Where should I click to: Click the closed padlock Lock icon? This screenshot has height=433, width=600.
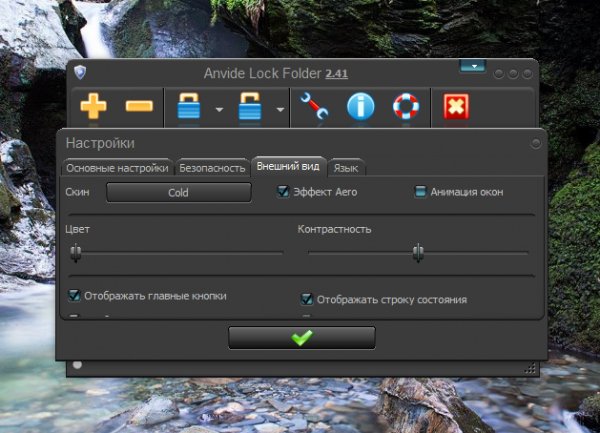pos(189,106)
